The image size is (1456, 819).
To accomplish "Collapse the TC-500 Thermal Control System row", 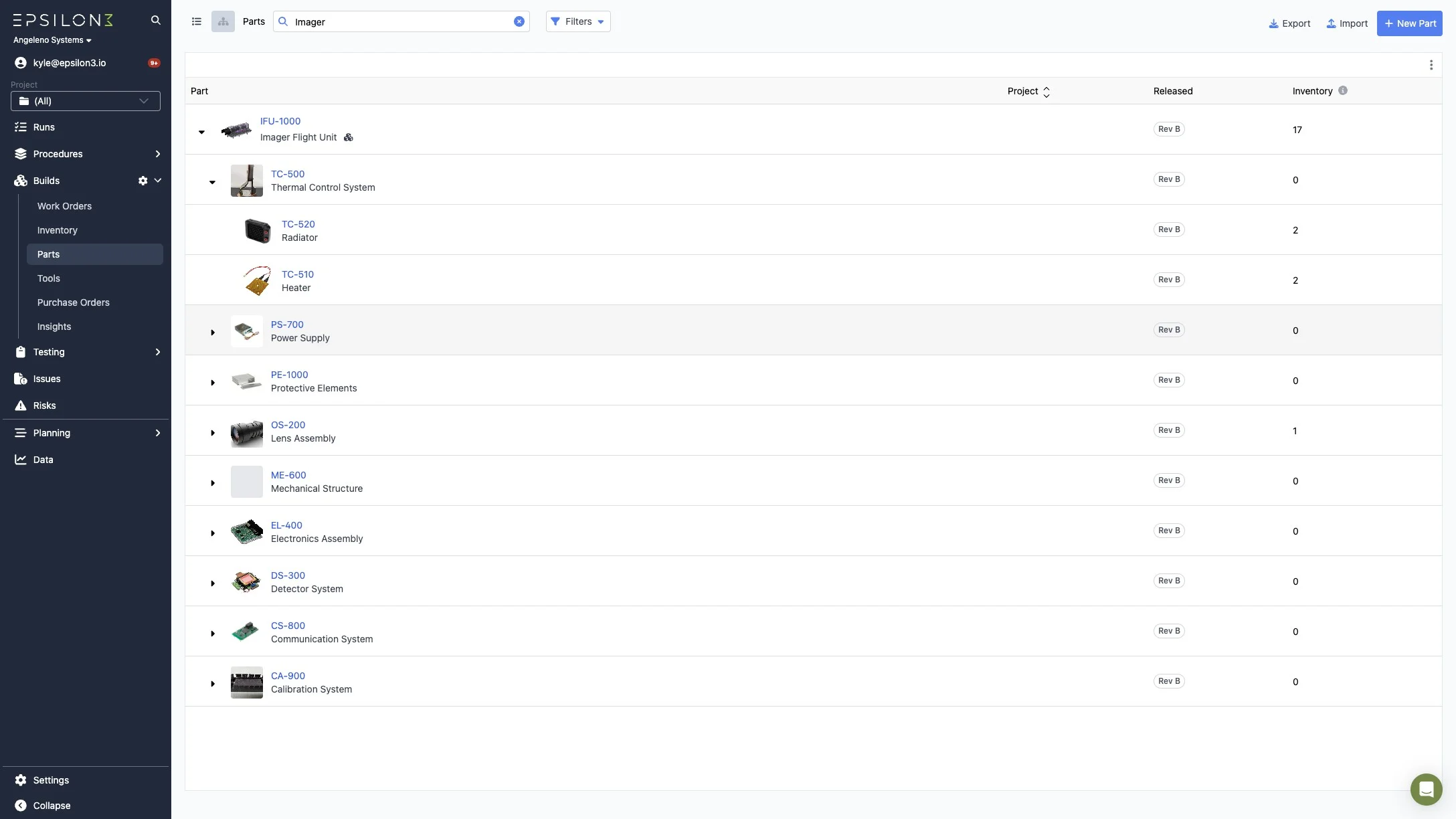I will [x=212, y=182].
